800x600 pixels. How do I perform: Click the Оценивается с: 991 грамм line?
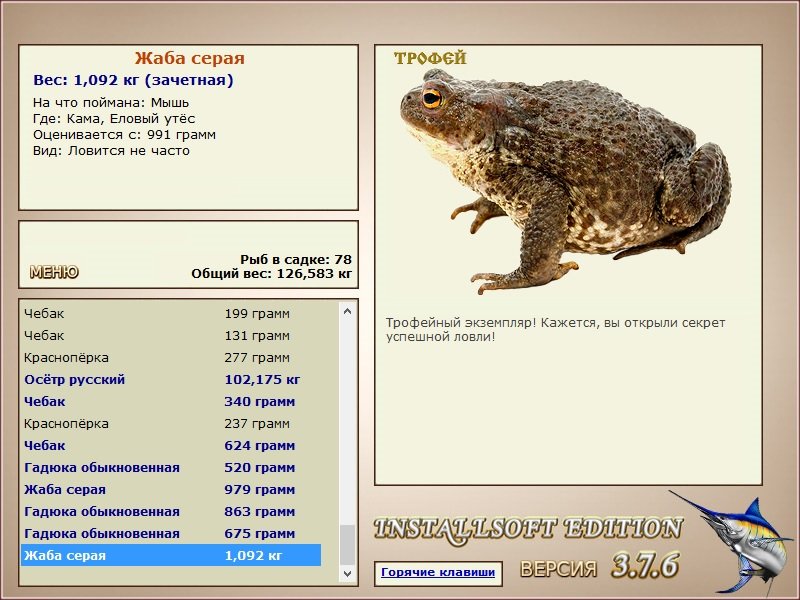pos(124,135)
